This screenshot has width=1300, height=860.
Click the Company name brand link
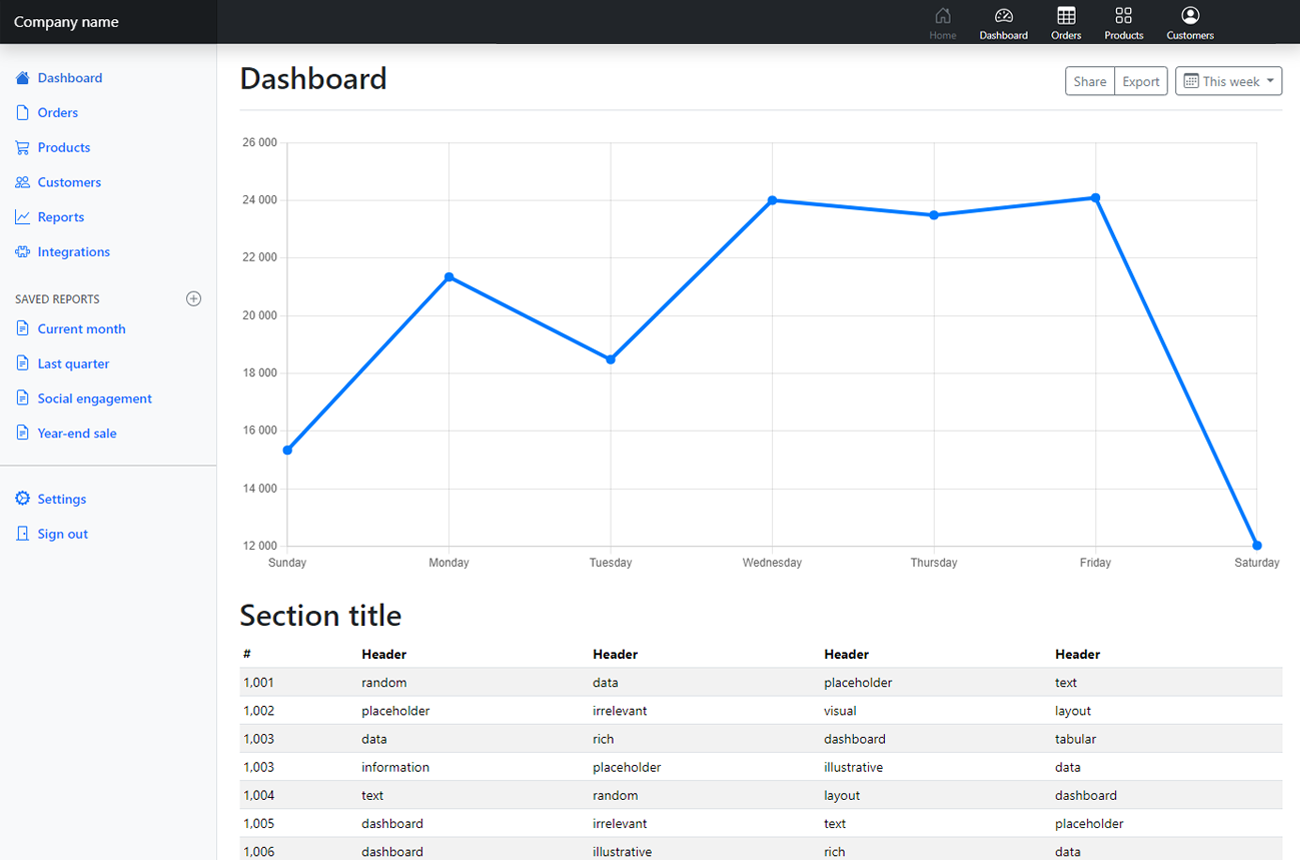[66, 22]
